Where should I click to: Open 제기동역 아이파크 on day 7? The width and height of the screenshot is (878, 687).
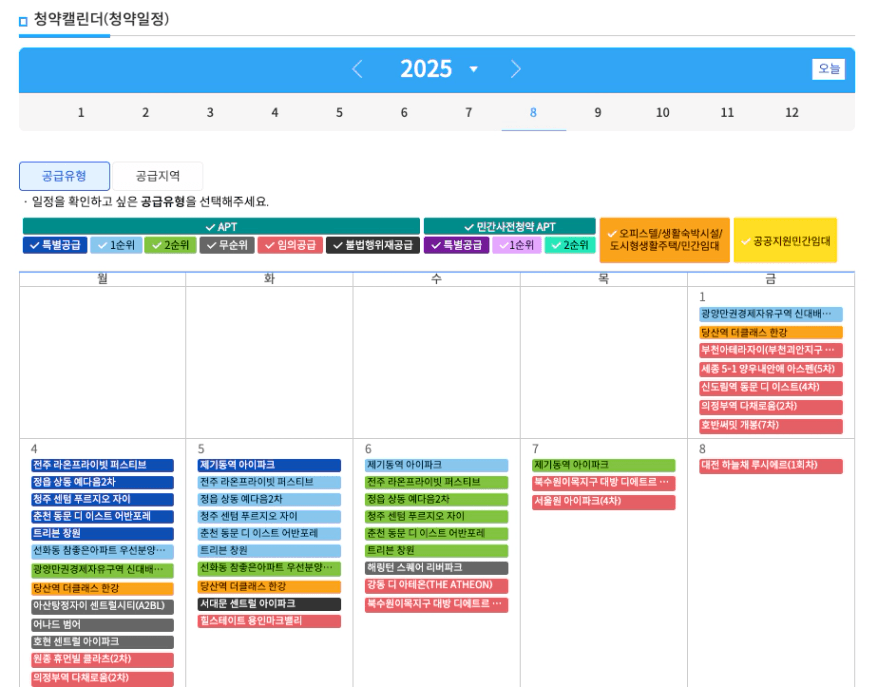(x=604, y=465)
